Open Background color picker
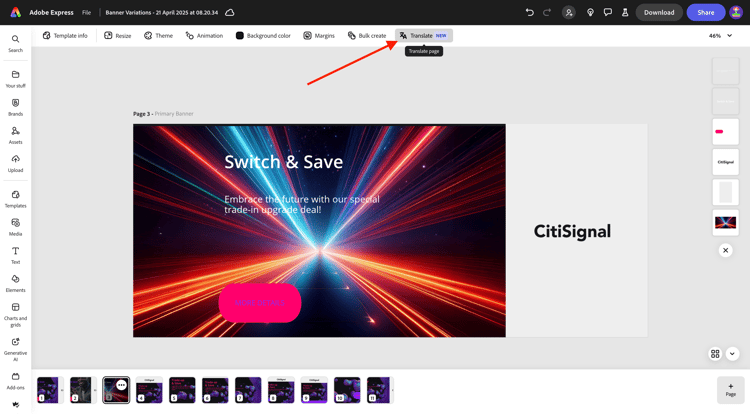This screenshot has width=750, height=414. (x=263, y=35)
